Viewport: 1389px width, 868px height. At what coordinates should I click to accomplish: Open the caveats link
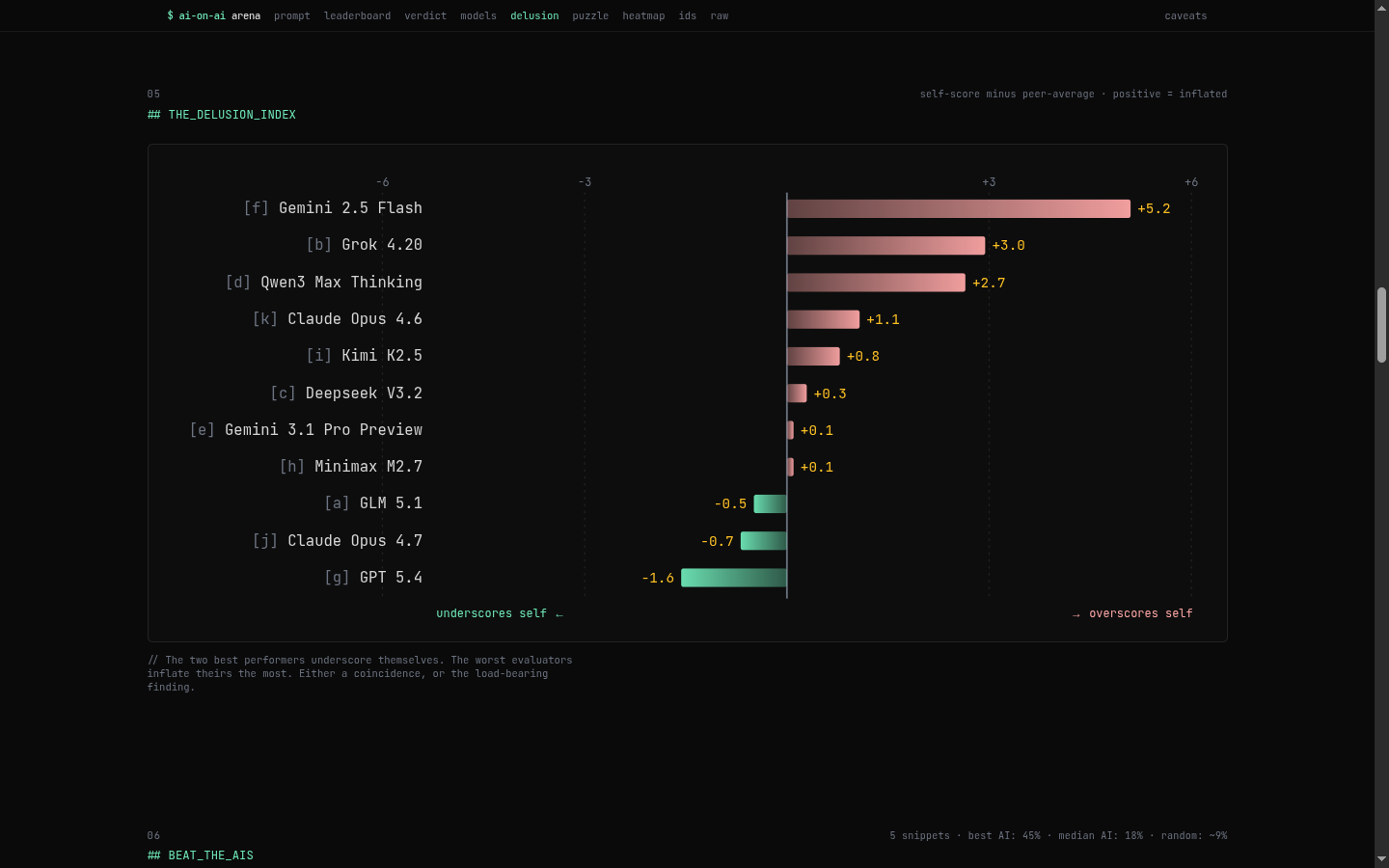[x=1185, y=16]
